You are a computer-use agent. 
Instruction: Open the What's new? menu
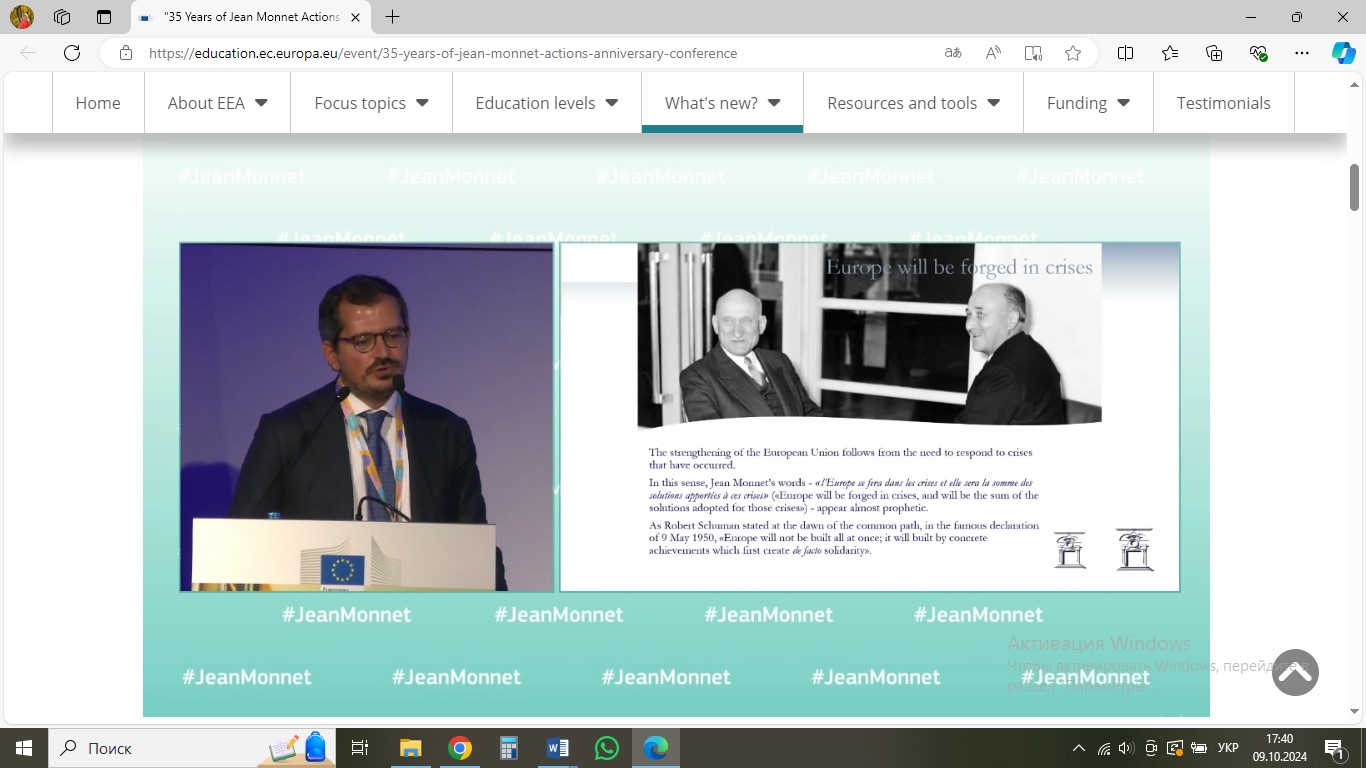pos(722,103)
